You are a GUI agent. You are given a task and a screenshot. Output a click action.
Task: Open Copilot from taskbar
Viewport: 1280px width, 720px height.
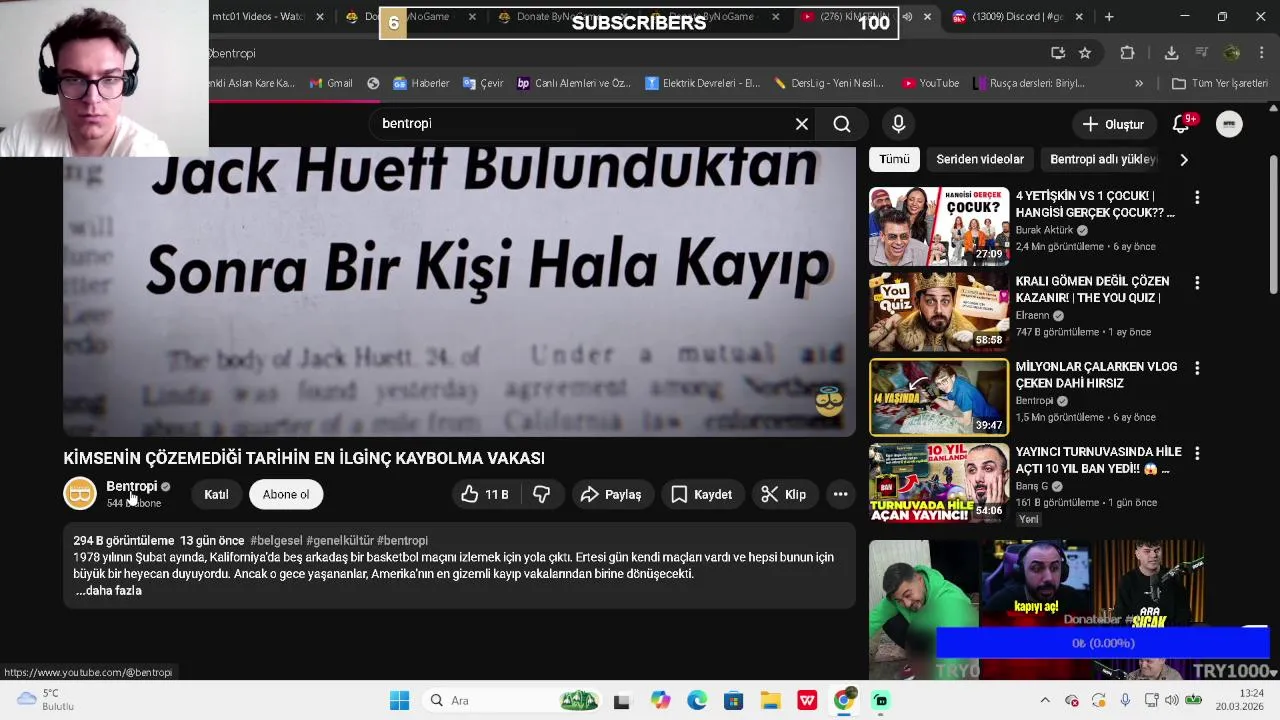[x=660, y=700]
